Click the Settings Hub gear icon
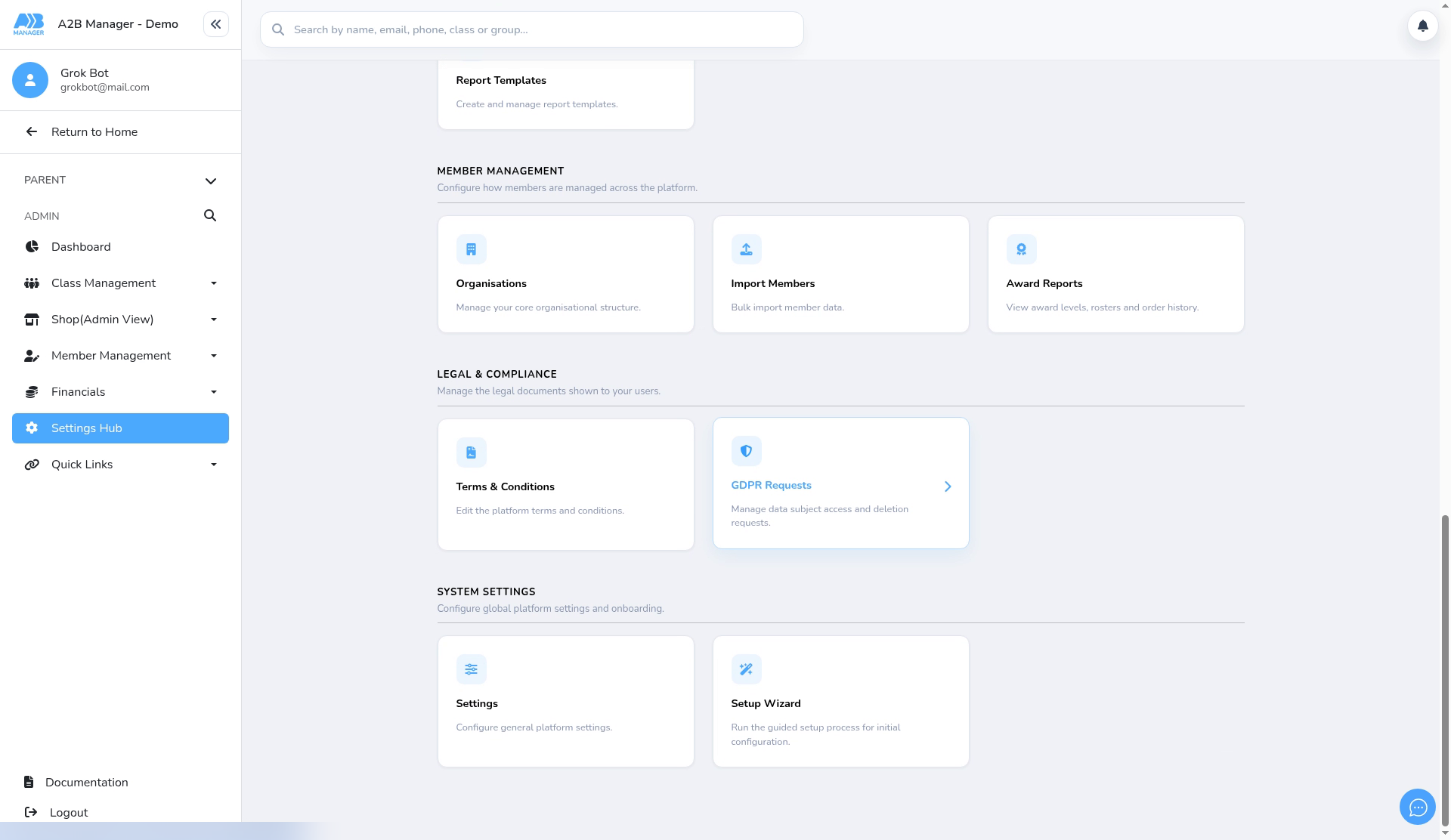The width and height of the screenshot is (1451, 840). (x=32, y=428)
